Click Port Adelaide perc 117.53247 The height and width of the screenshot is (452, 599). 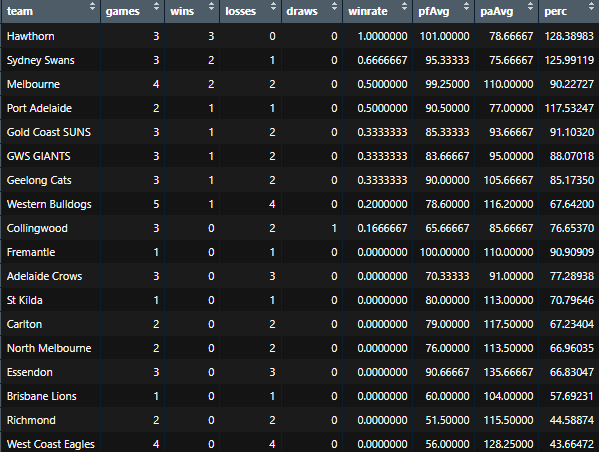pyautogui.click(x=569, y=108)
